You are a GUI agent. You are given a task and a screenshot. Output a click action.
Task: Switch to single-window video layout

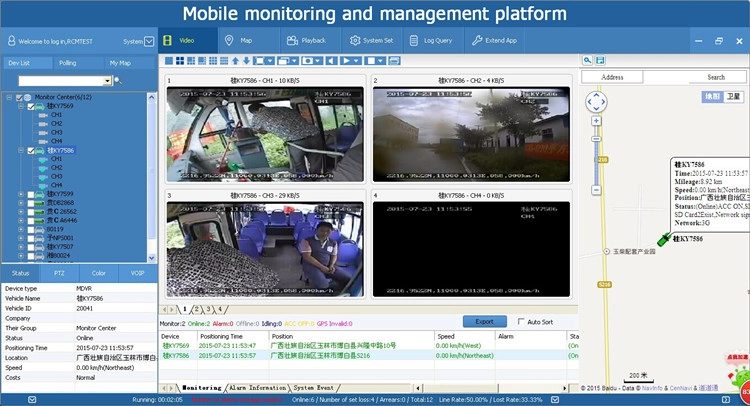pos(169,61)
